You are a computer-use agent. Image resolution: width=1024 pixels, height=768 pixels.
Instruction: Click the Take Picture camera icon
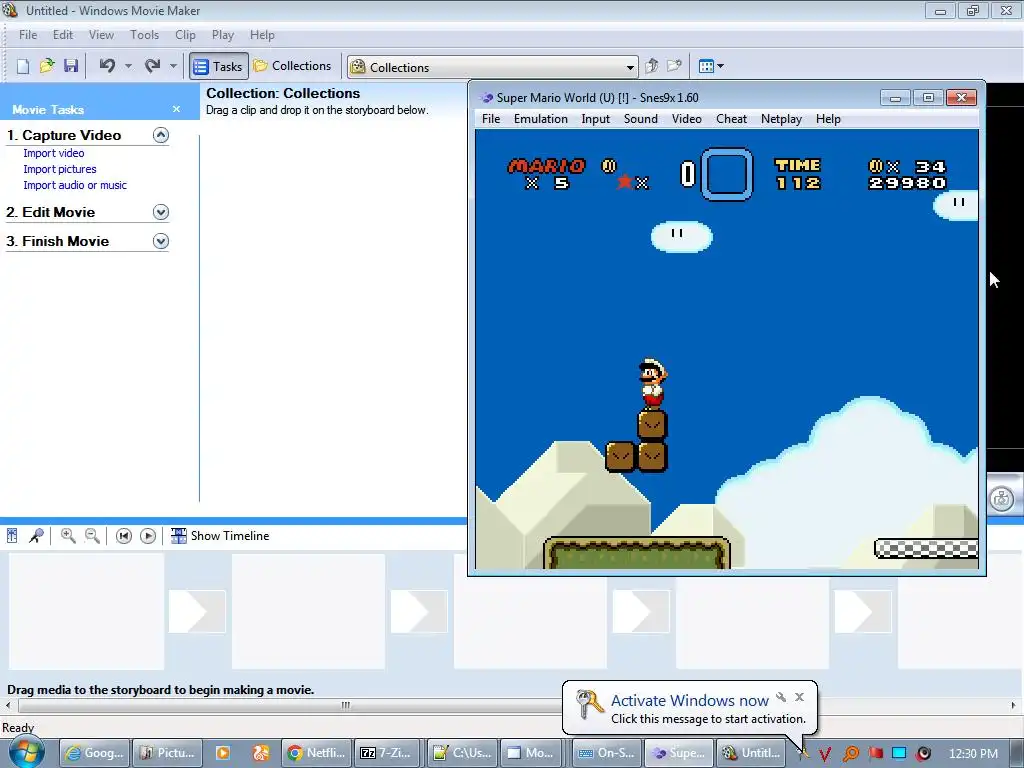point(1002,500)
